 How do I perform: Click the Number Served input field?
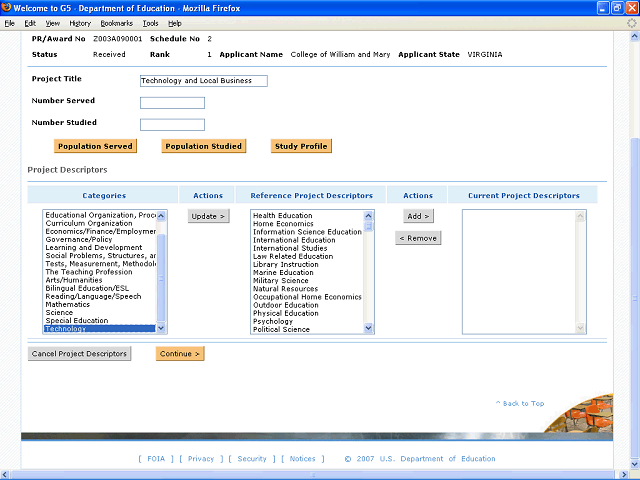point(172,103)
